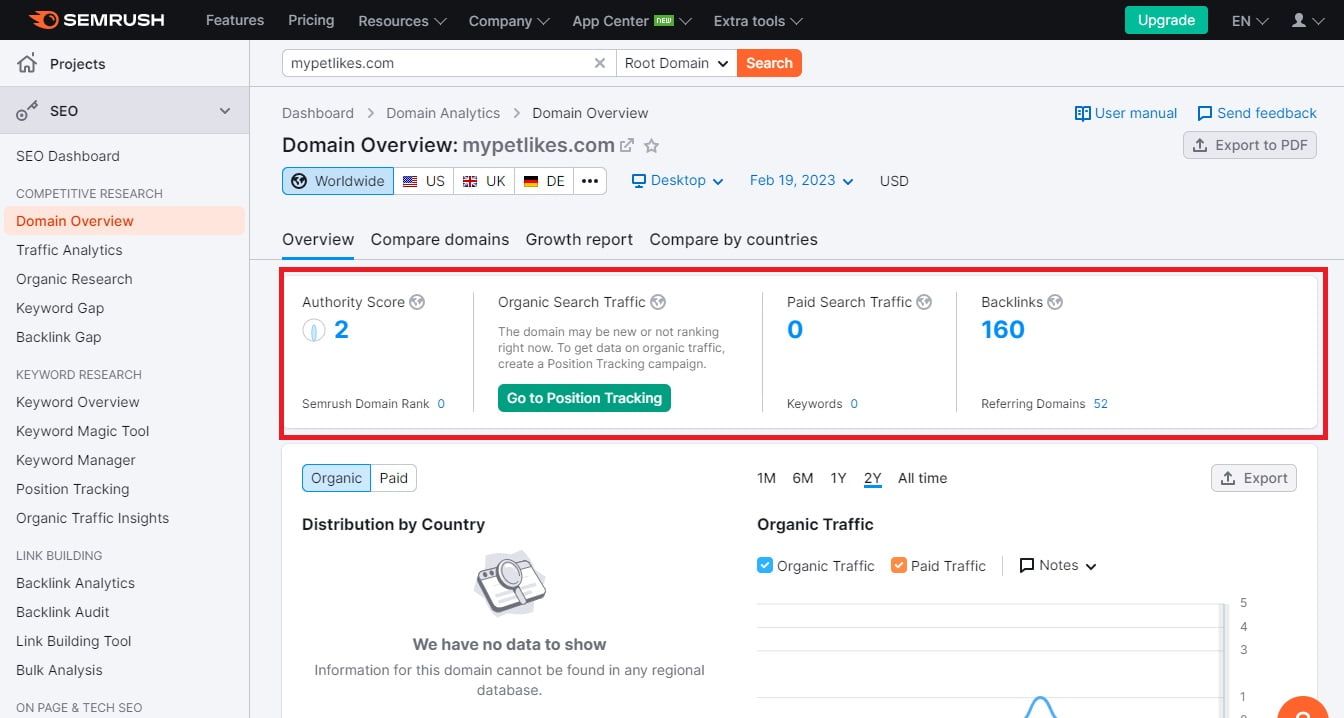Open the Referring Domains value 52
The height and width of the screenshot is (718, 1344).
1100,404
